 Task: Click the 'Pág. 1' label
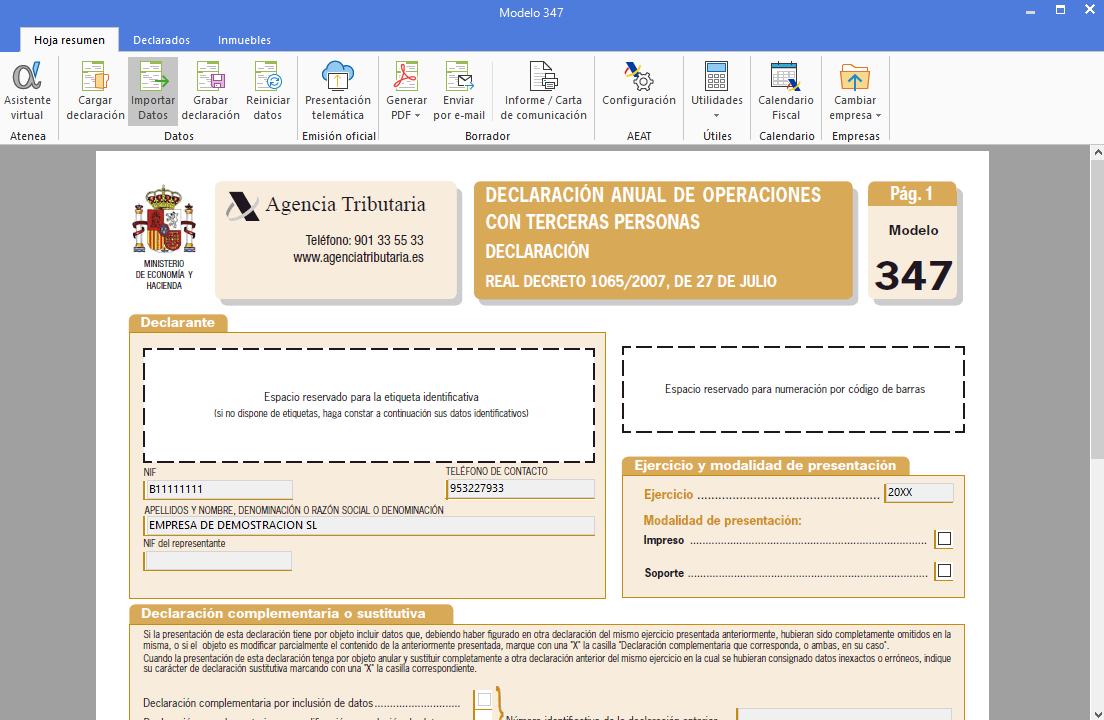pos(911,194)
